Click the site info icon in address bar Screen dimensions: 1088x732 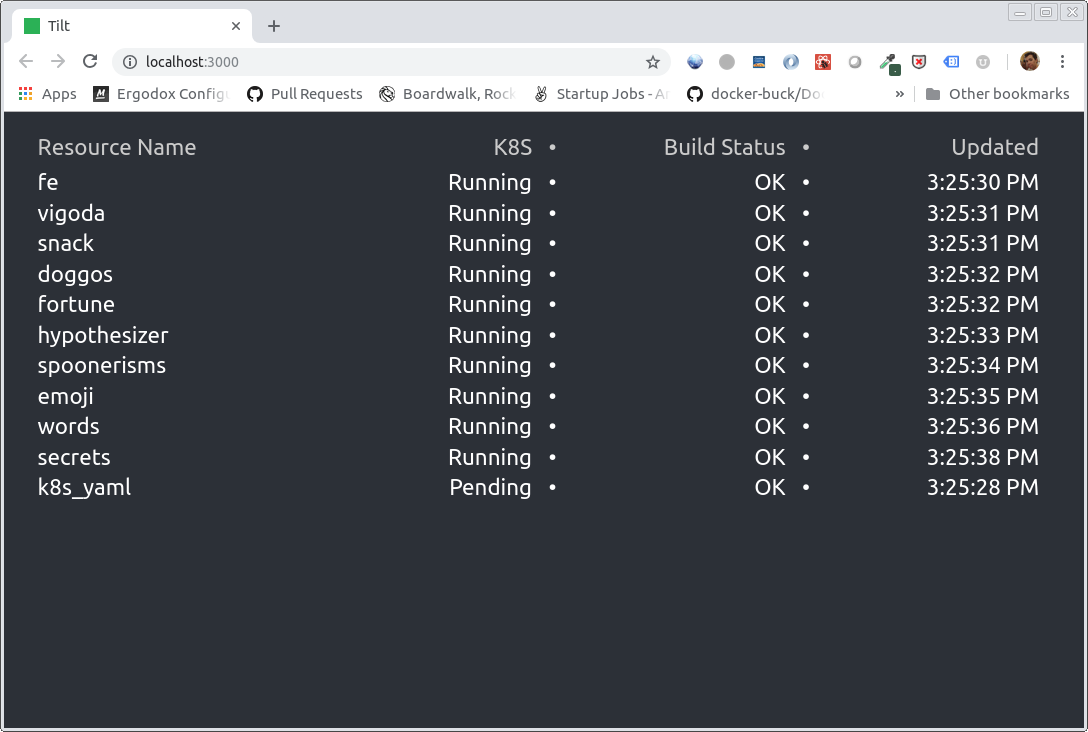(130, 62)
